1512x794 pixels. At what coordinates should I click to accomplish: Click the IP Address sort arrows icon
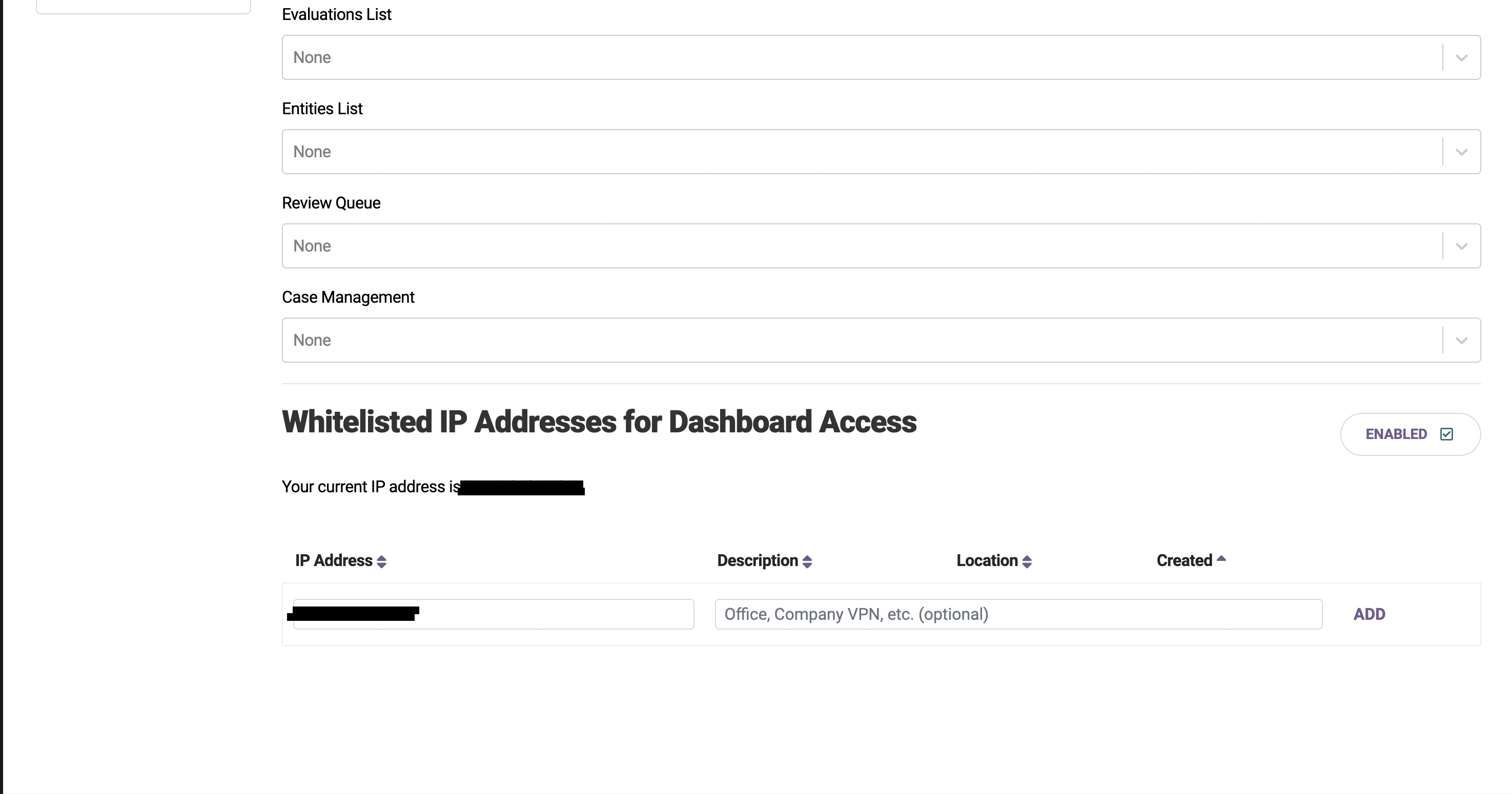[x=381, y=561]
